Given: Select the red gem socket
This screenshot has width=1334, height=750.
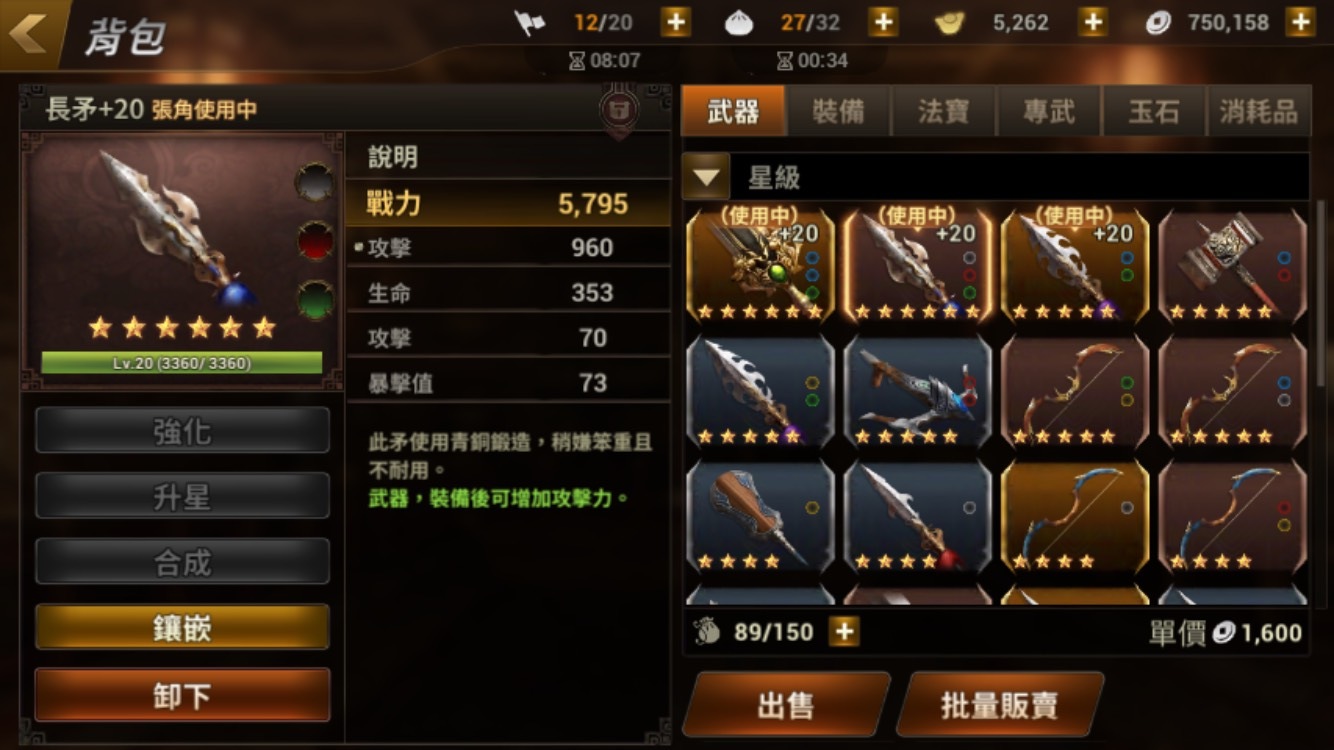Looking at the screenshot, I should (x=314, y=241).
